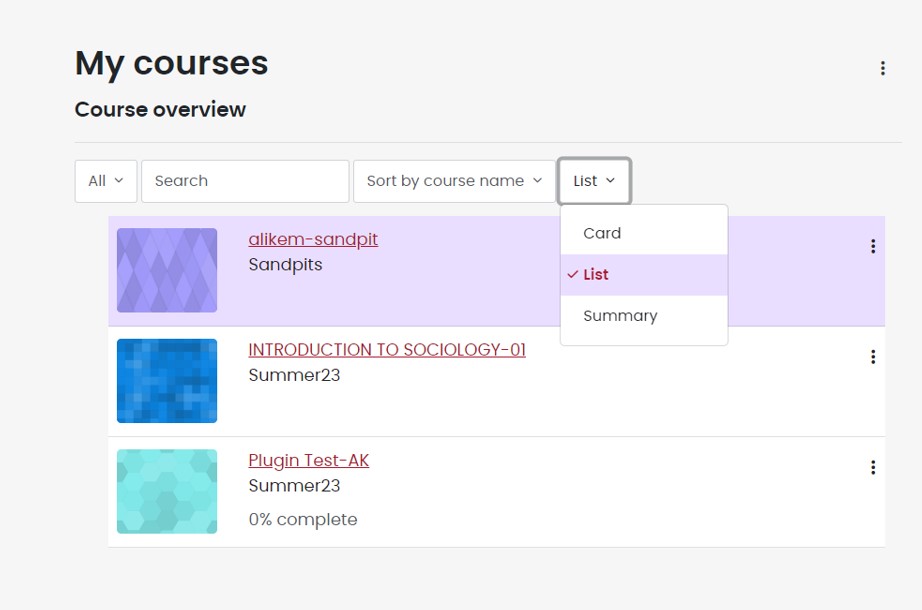Click inside the Search courses field
The height and width of the screenshot is (610, 922).
pyautogui.click(x=245, y=181)
